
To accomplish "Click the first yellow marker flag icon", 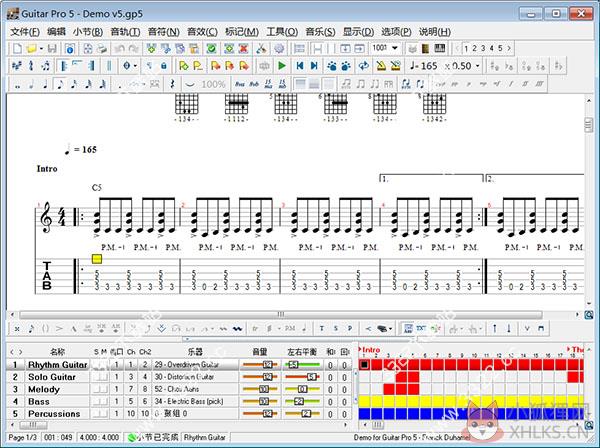I will 183,66.
